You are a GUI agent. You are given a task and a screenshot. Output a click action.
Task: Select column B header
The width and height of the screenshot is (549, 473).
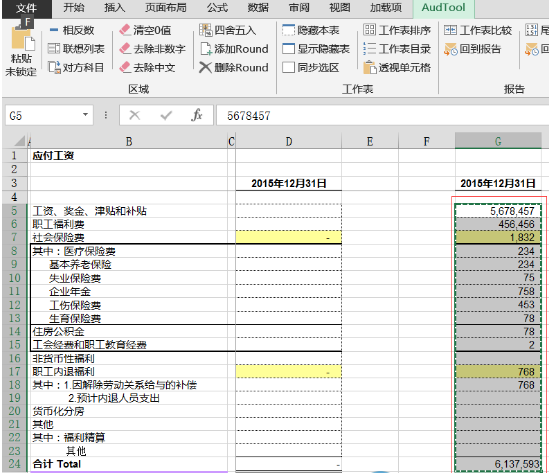coord(129,141)
